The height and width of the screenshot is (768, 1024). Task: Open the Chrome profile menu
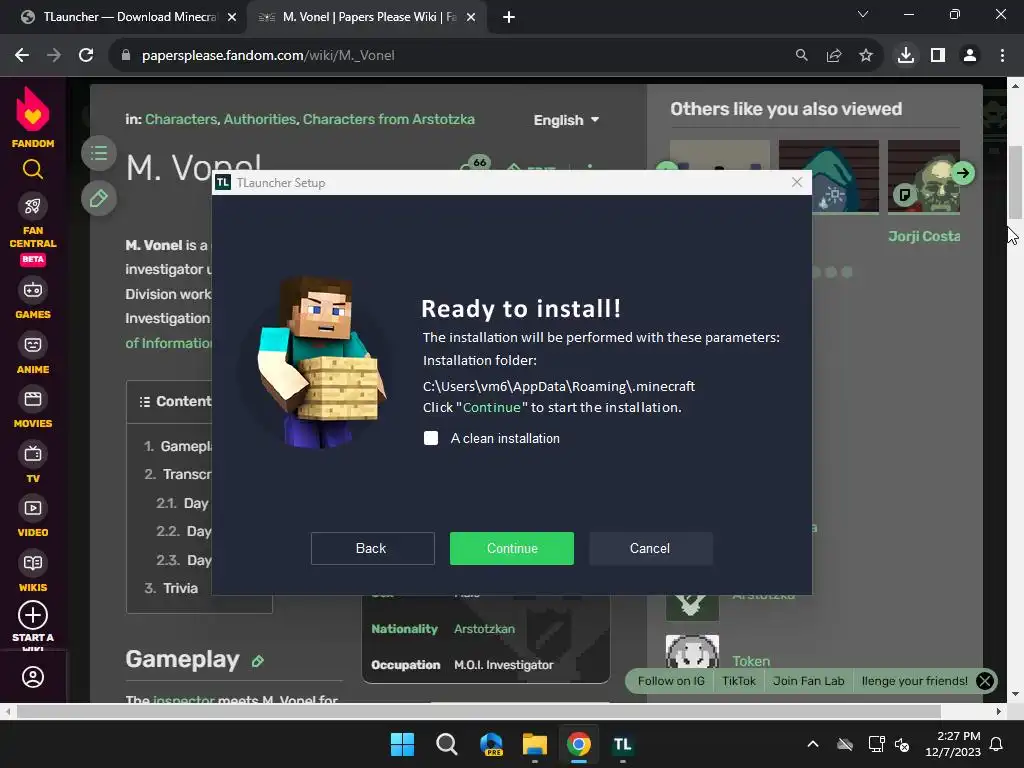(970, 56)
